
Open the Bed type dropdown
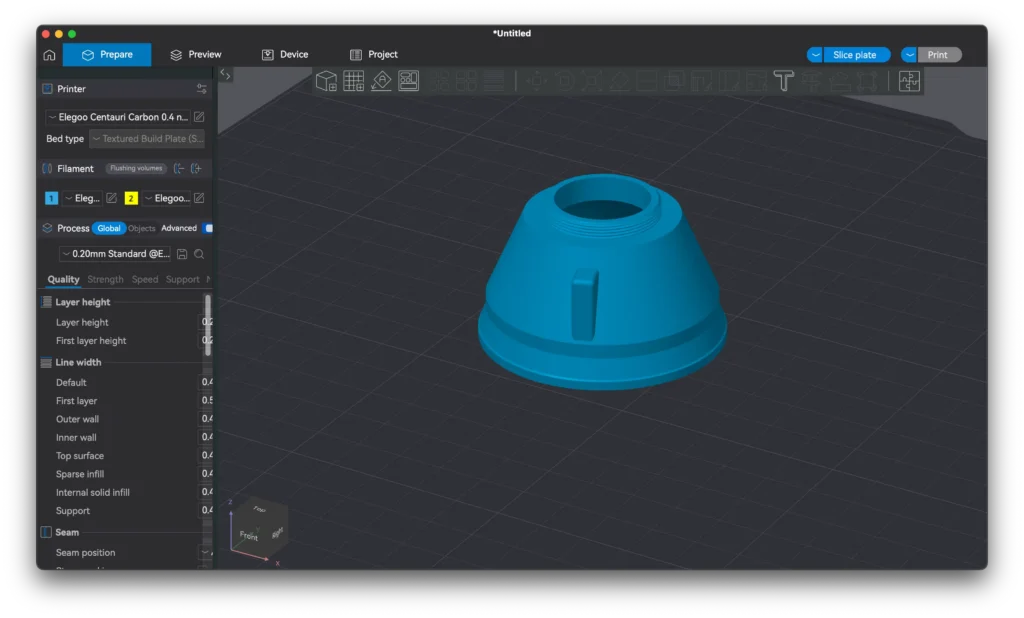point(146,138)
